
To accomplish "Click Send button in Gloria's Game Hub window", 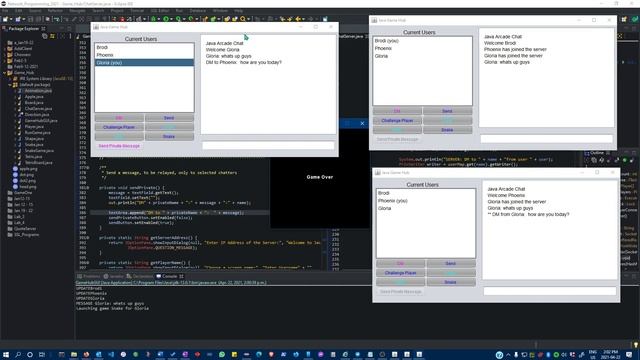I will pos(169,118).
